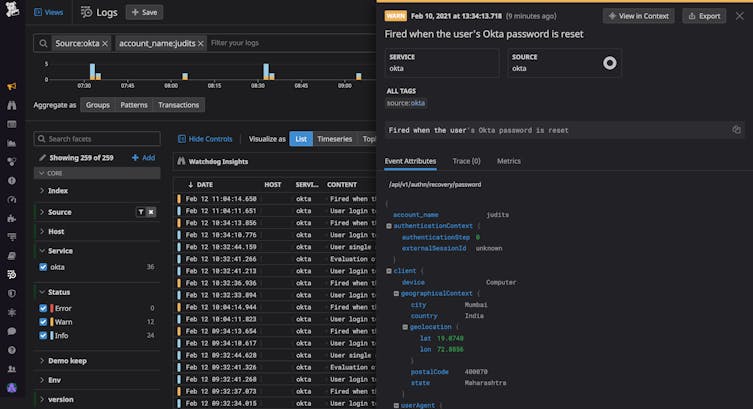753x409 pixels.
Task: Toggle the Warn status checkbox
Action: [43, 322]
